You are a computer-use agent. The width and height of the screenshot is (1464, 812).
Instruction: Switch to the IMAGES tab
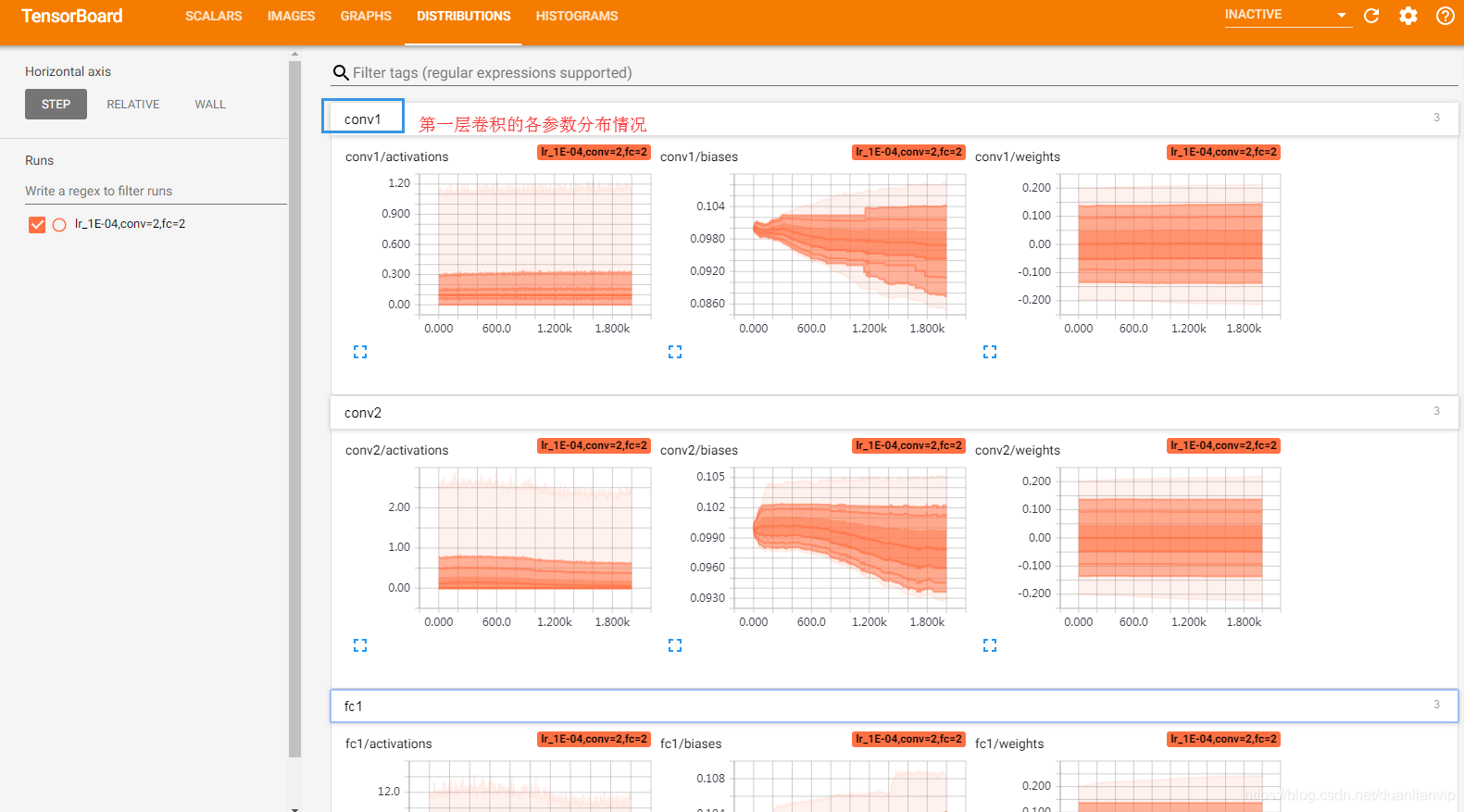[292, 17]
